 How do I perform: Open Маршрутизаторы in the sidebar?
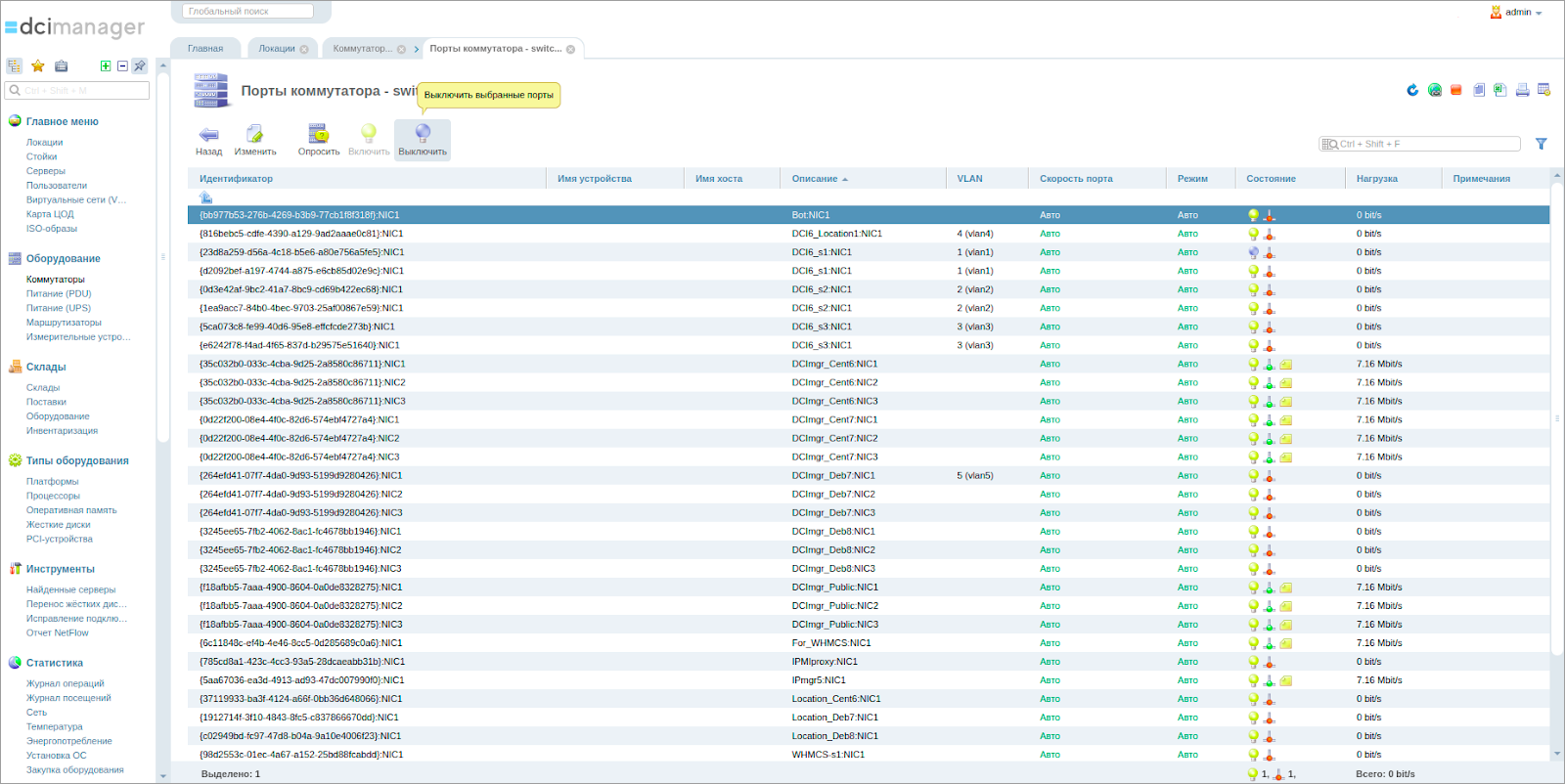pyautogui.click(x=64, y=323)
